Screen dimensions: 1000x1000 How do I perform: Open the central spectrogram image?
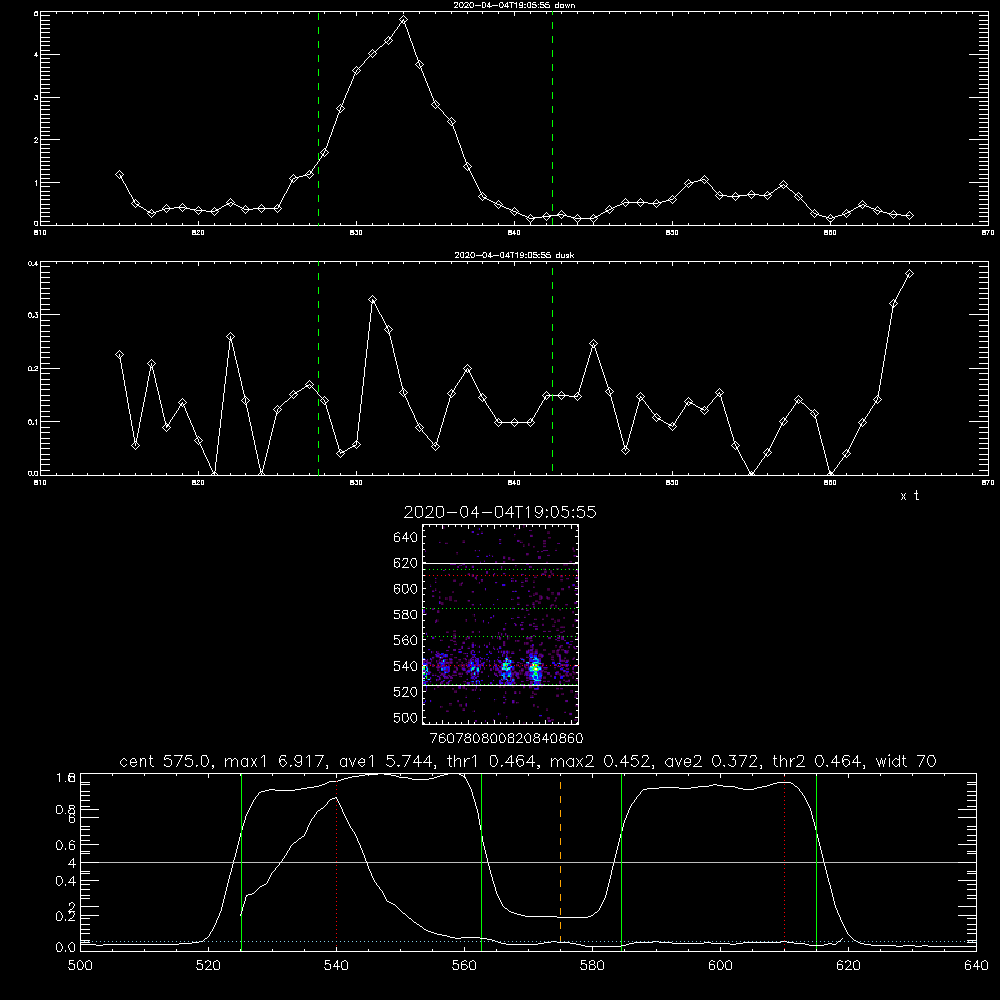click(501, 624)
